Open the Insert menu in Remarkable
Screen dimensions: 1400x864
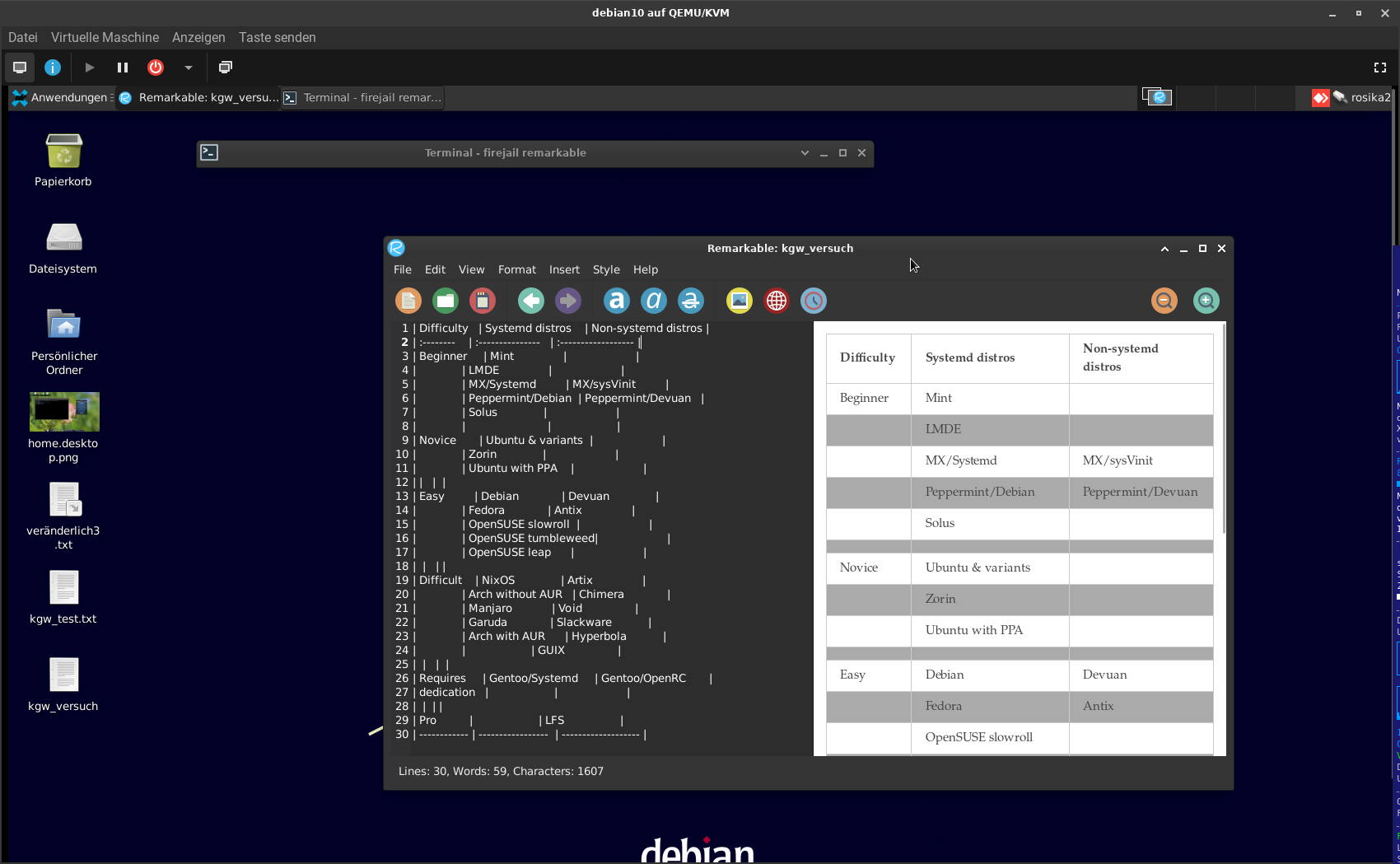564,269
